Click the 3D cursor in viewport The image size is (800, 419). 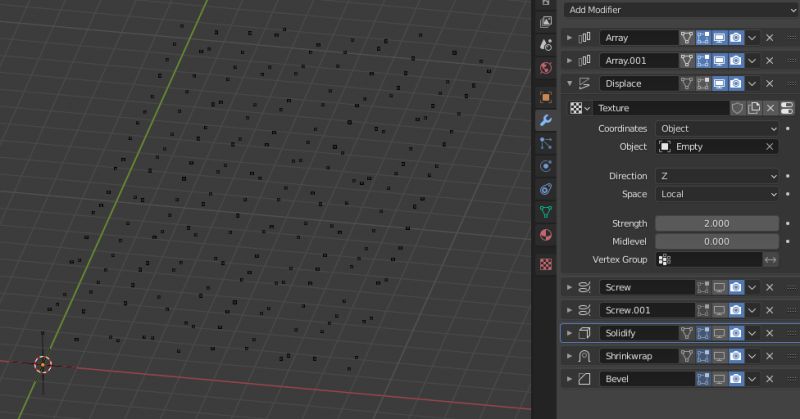click(43, 364)
